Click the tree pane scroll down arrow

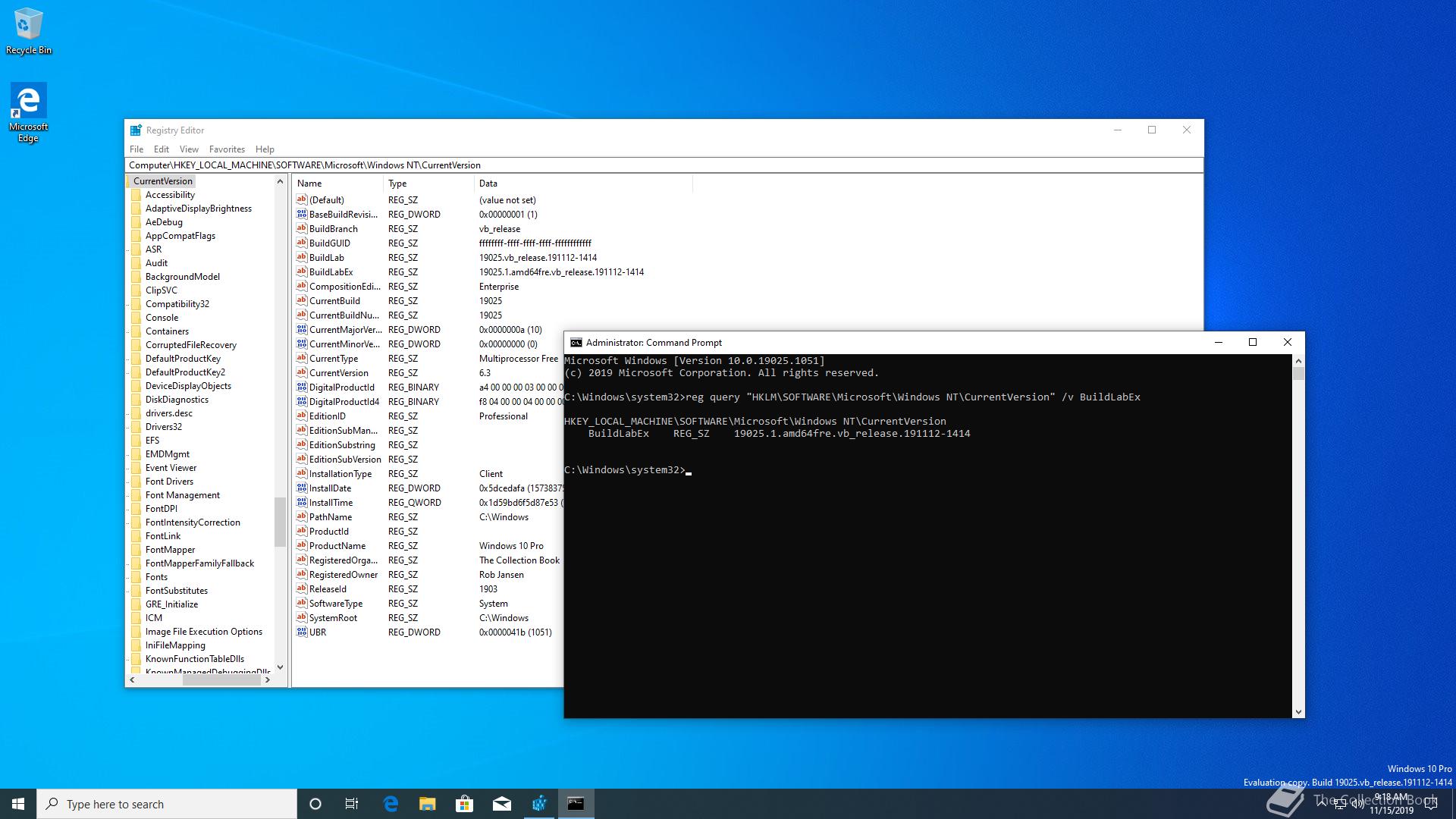pyautogui.click(x=280, y=667)
